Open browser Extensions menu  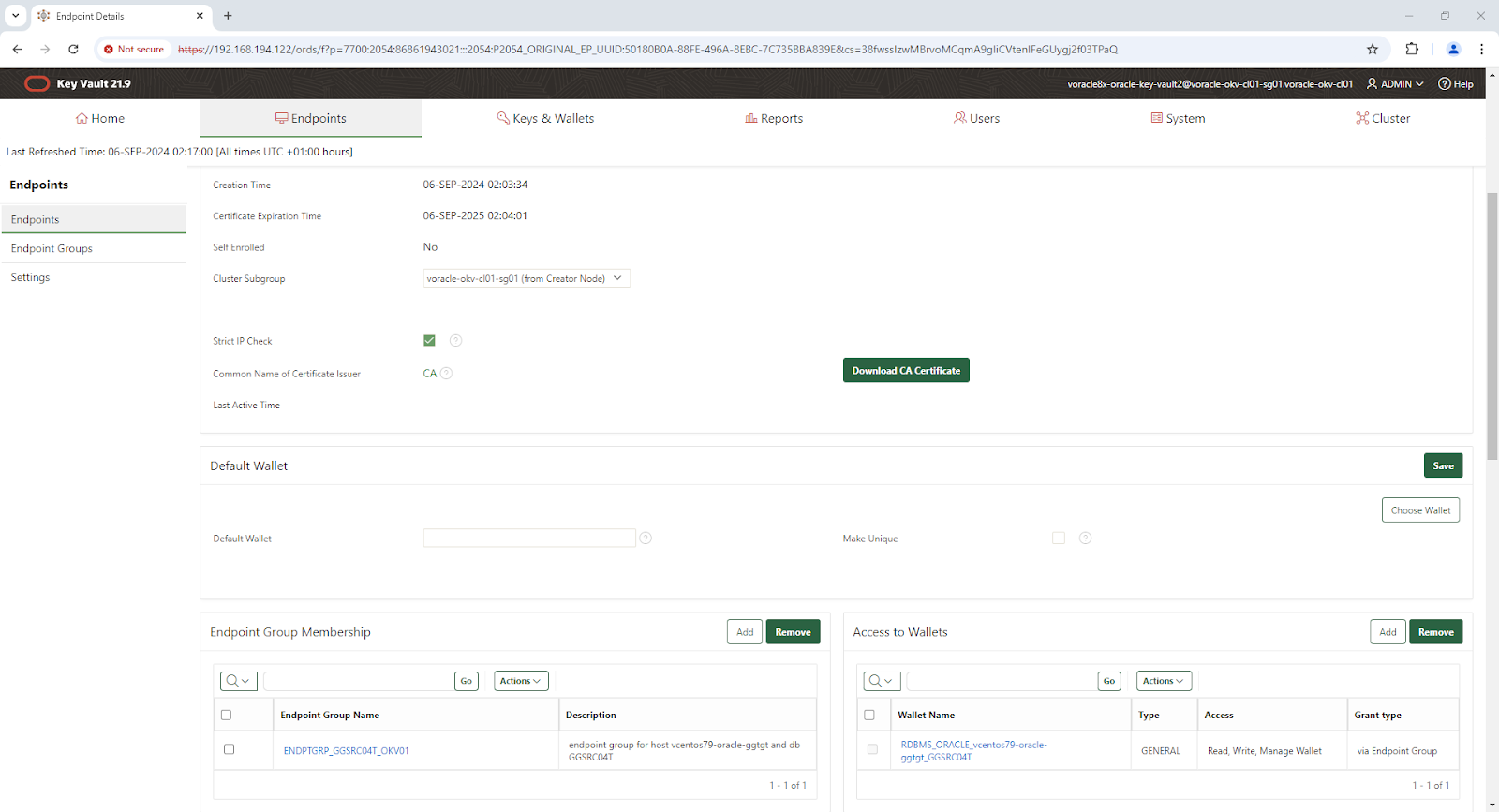(x=1412, y=49)
